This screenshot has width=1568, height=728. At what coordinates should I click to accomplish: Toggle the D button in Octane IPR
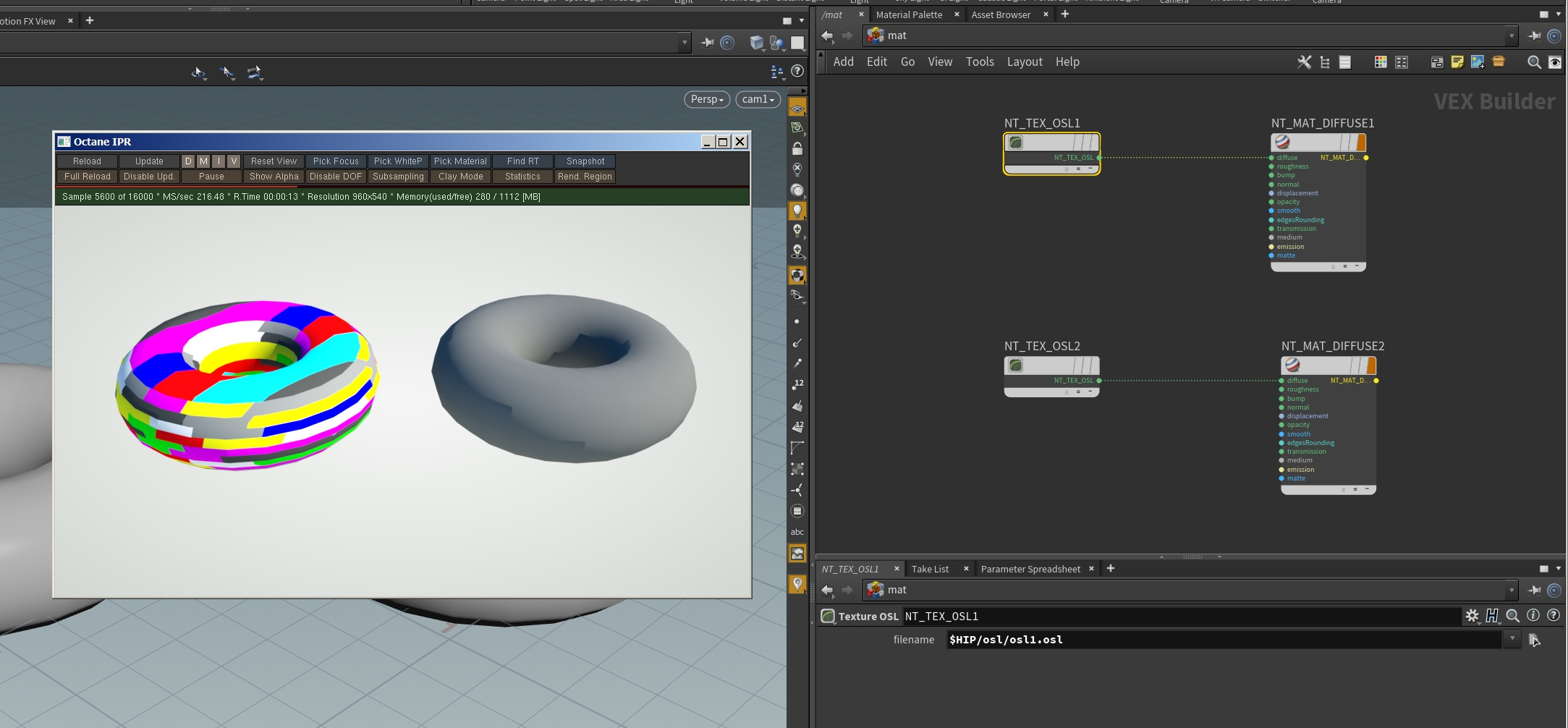pos(188,161)
